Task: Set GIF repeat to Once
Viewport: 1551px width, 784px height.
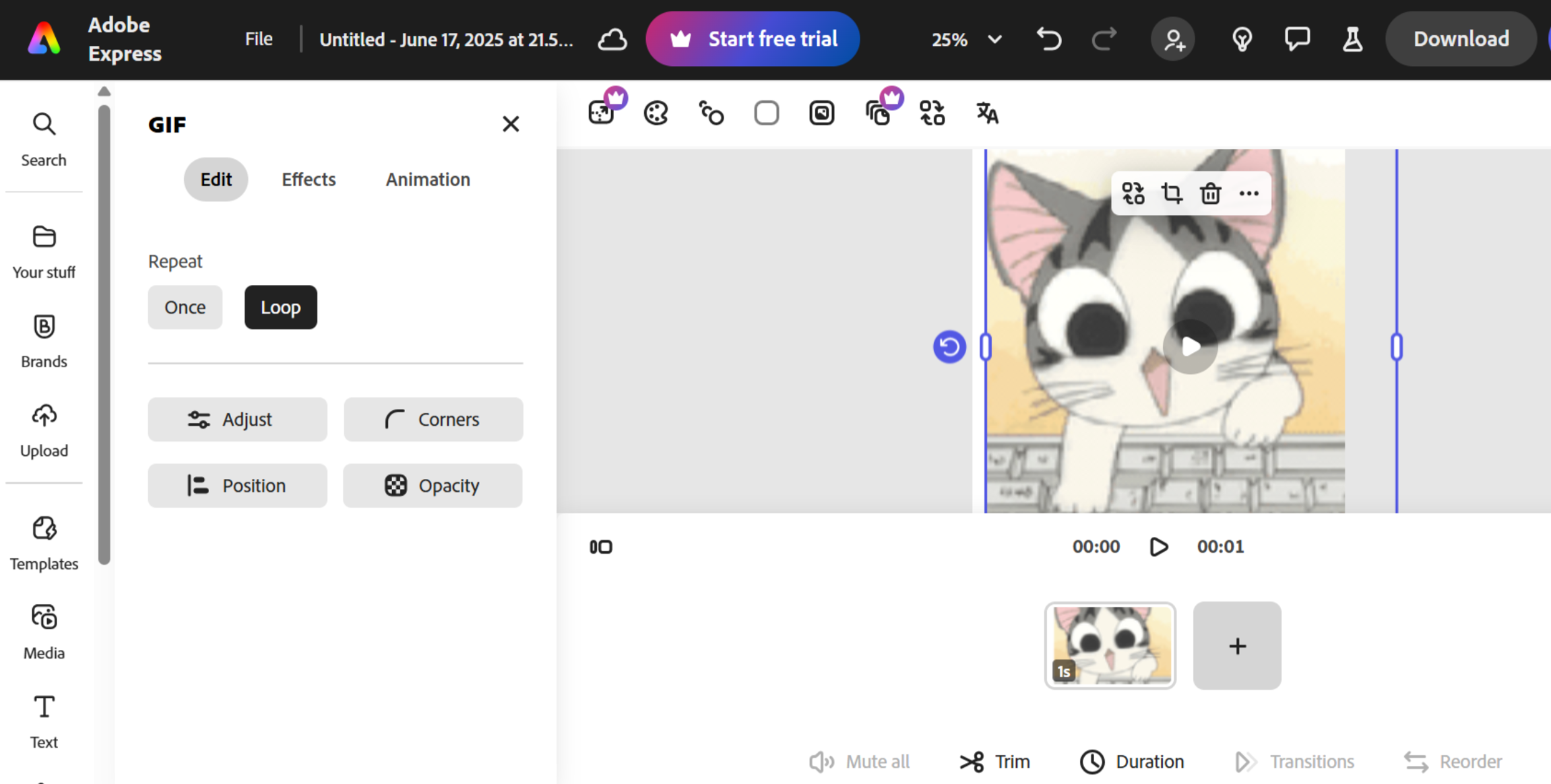Action: coord(185,307)
